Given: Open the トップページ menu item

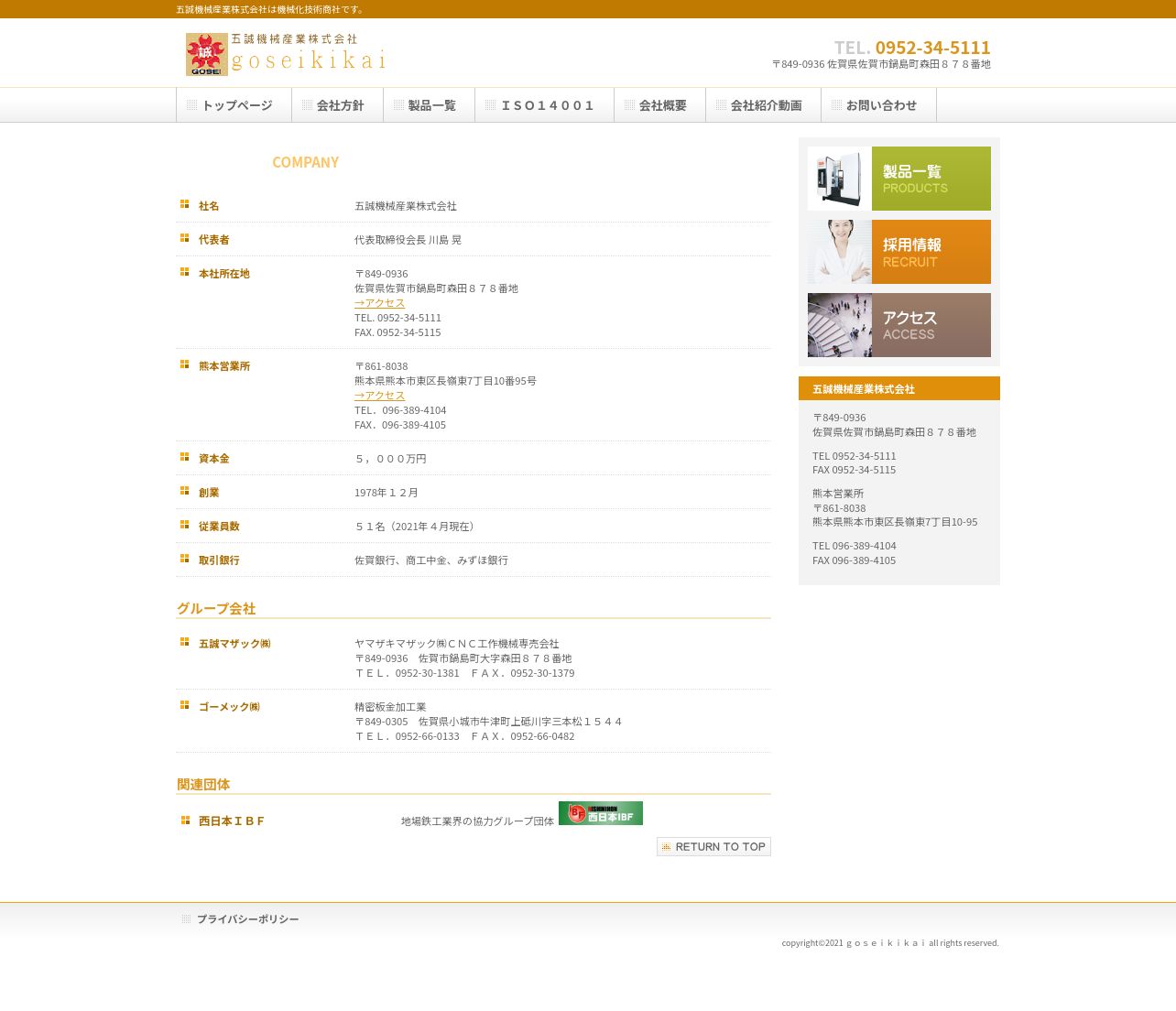Looking at the screenshot, I should point(234,105).
